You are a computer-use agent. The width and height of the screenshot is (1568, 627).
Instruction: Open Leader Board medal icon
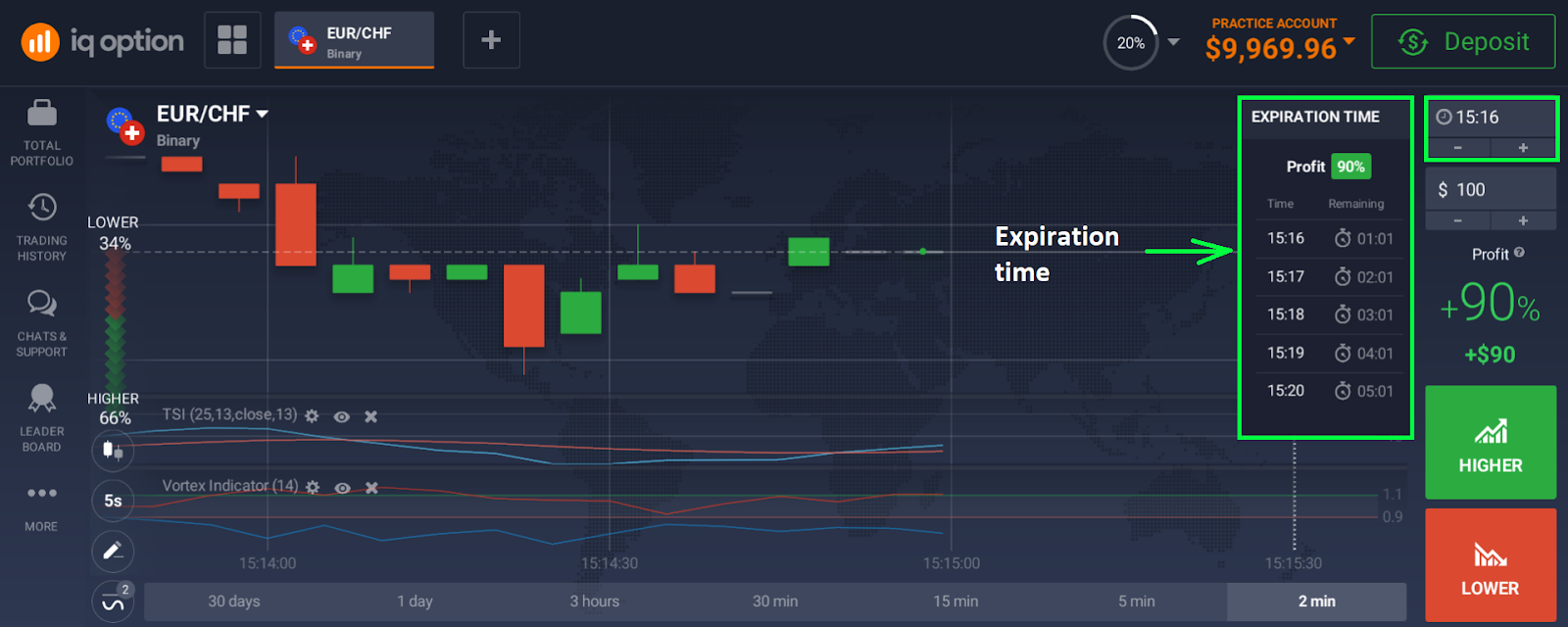(x=41, y=398)
